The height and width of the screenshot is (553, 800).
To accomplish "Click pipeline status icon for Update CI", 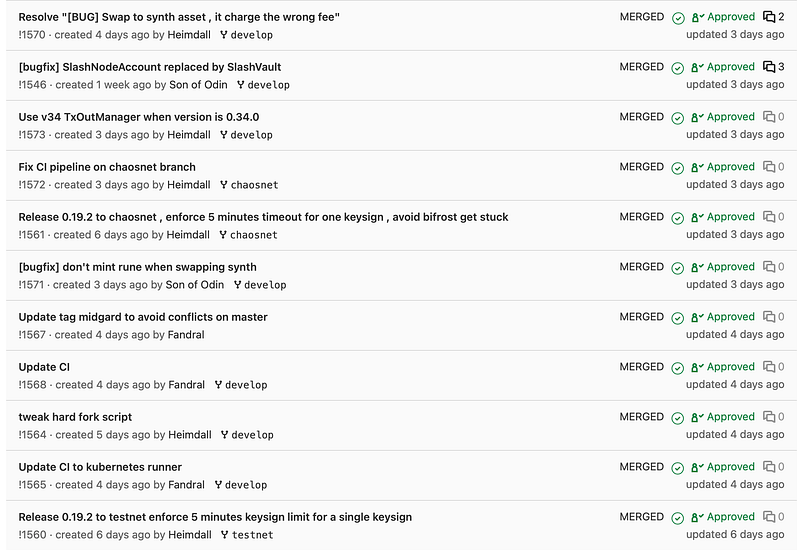I will pyautogui.click(x=678, y=368).
